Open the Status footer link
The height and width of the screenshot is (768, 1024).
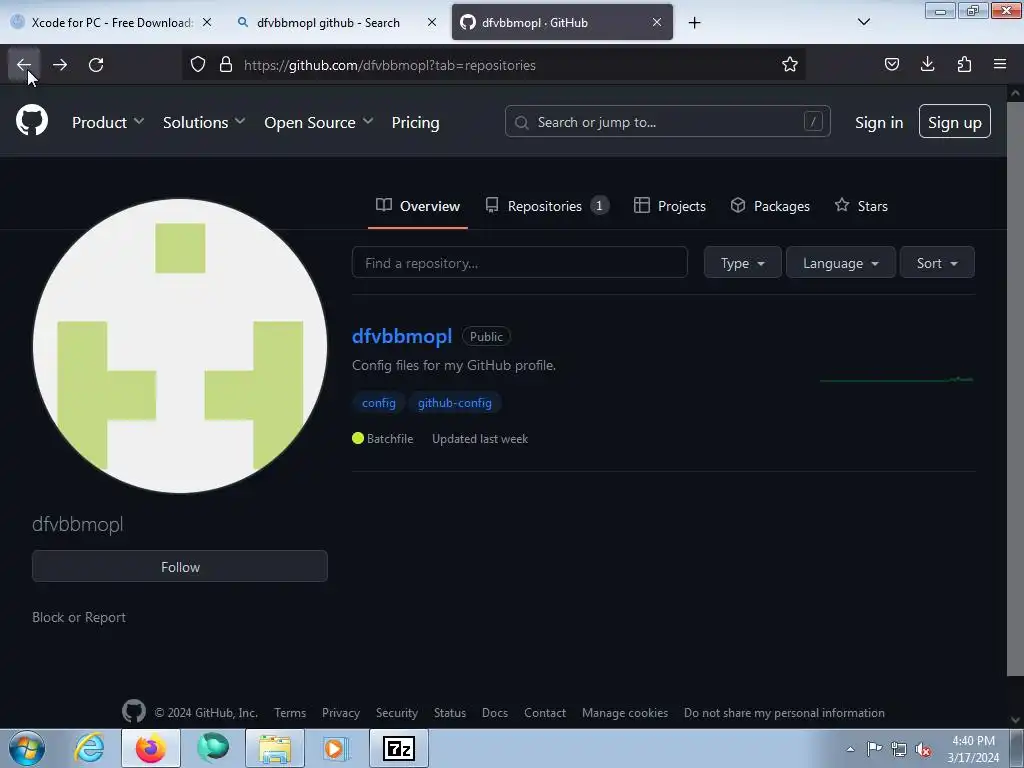click(x=450, y=712)
